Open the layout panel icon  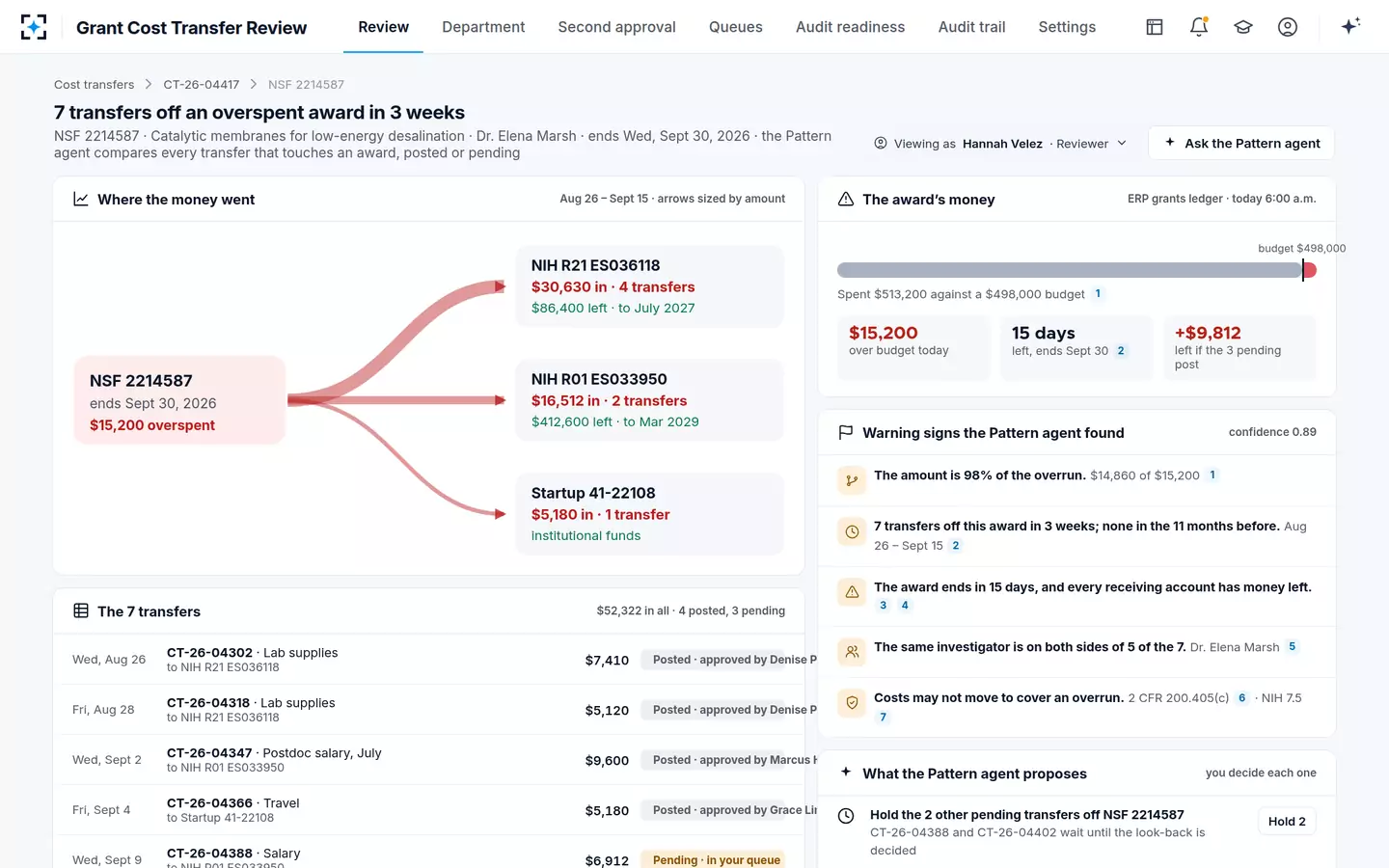tap(1155, 27)
